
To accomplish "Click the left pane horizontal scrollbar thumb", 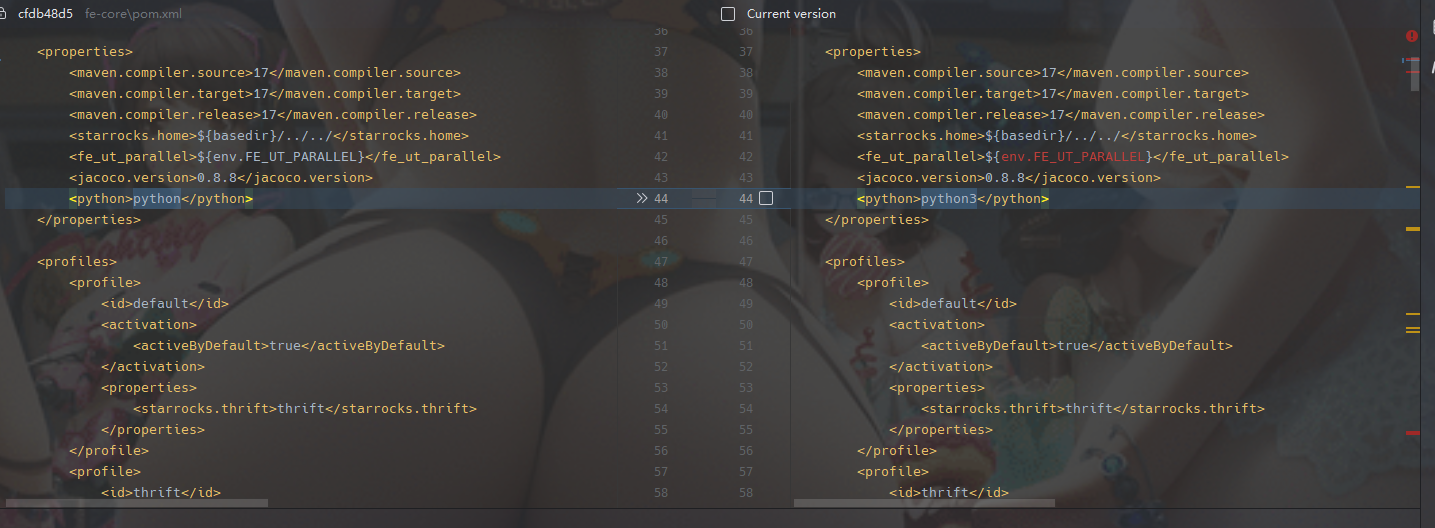I will pos(136,502).
